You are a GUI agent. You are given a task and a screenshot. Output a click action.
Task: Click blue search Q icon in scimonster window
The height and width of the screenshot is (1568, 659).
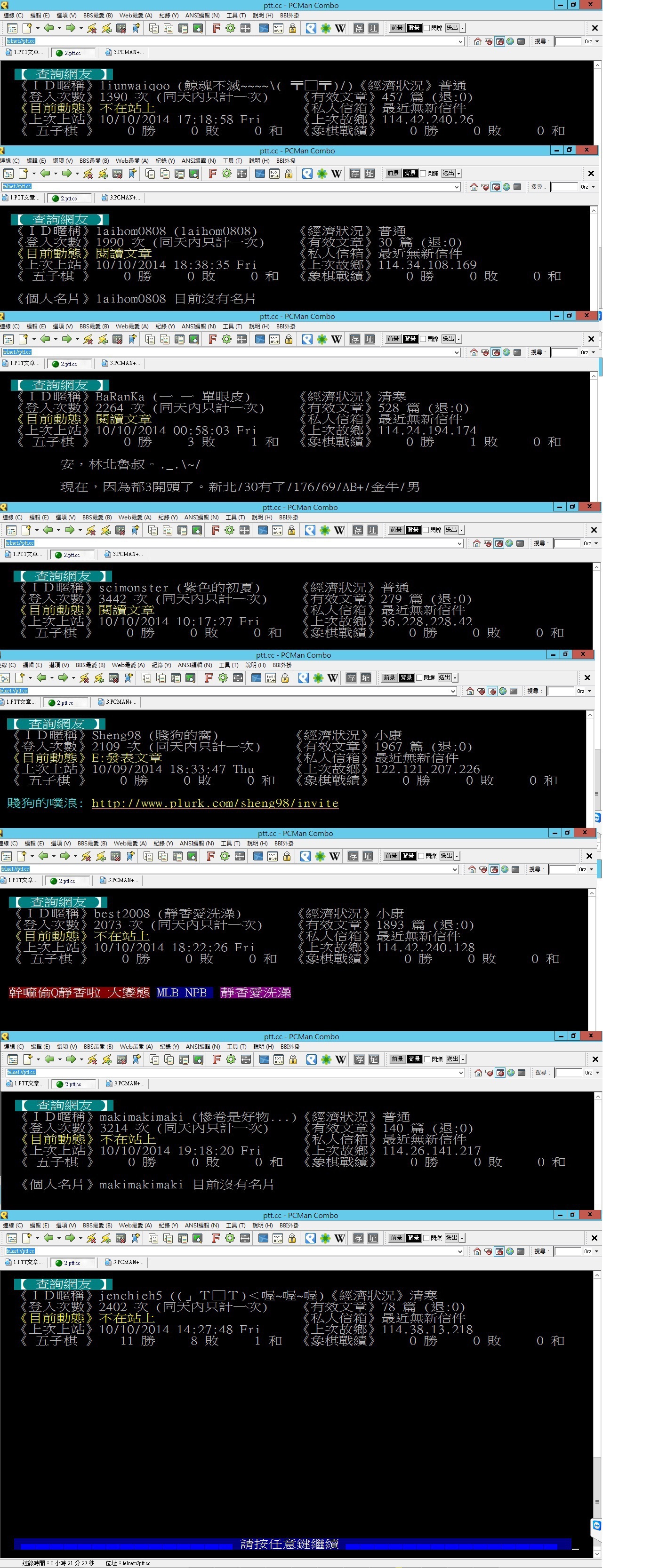click(310, 530)
